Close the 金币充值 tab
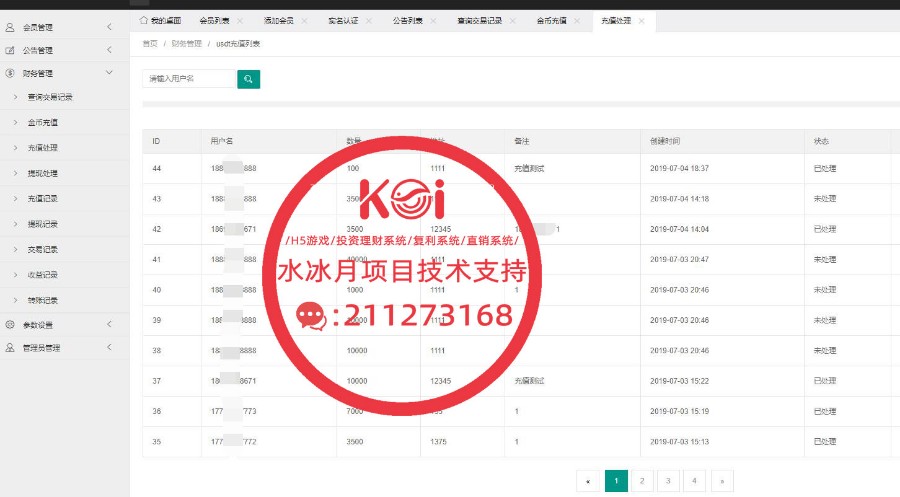This screenshot has height=497, width=900. pos(577,21)
